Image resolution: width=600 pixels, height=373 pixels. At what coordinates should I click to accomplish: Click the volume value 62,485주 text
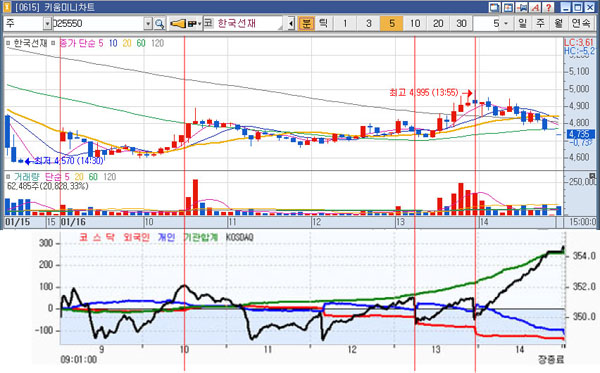point(47,186)
